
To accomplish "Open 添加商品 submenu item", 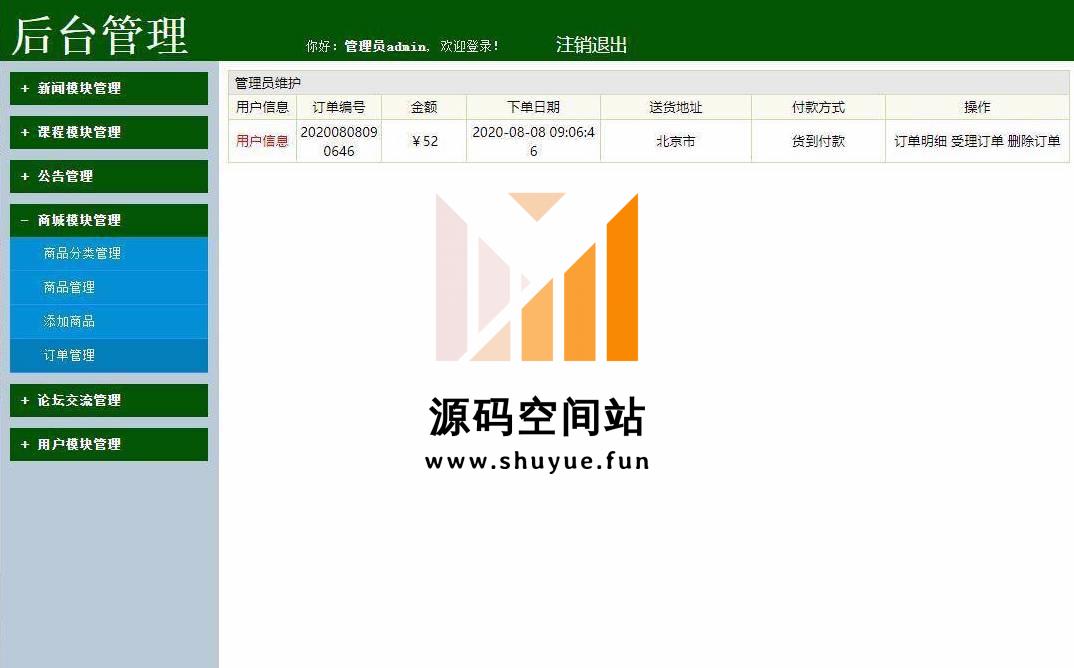I will coord(109,321).
